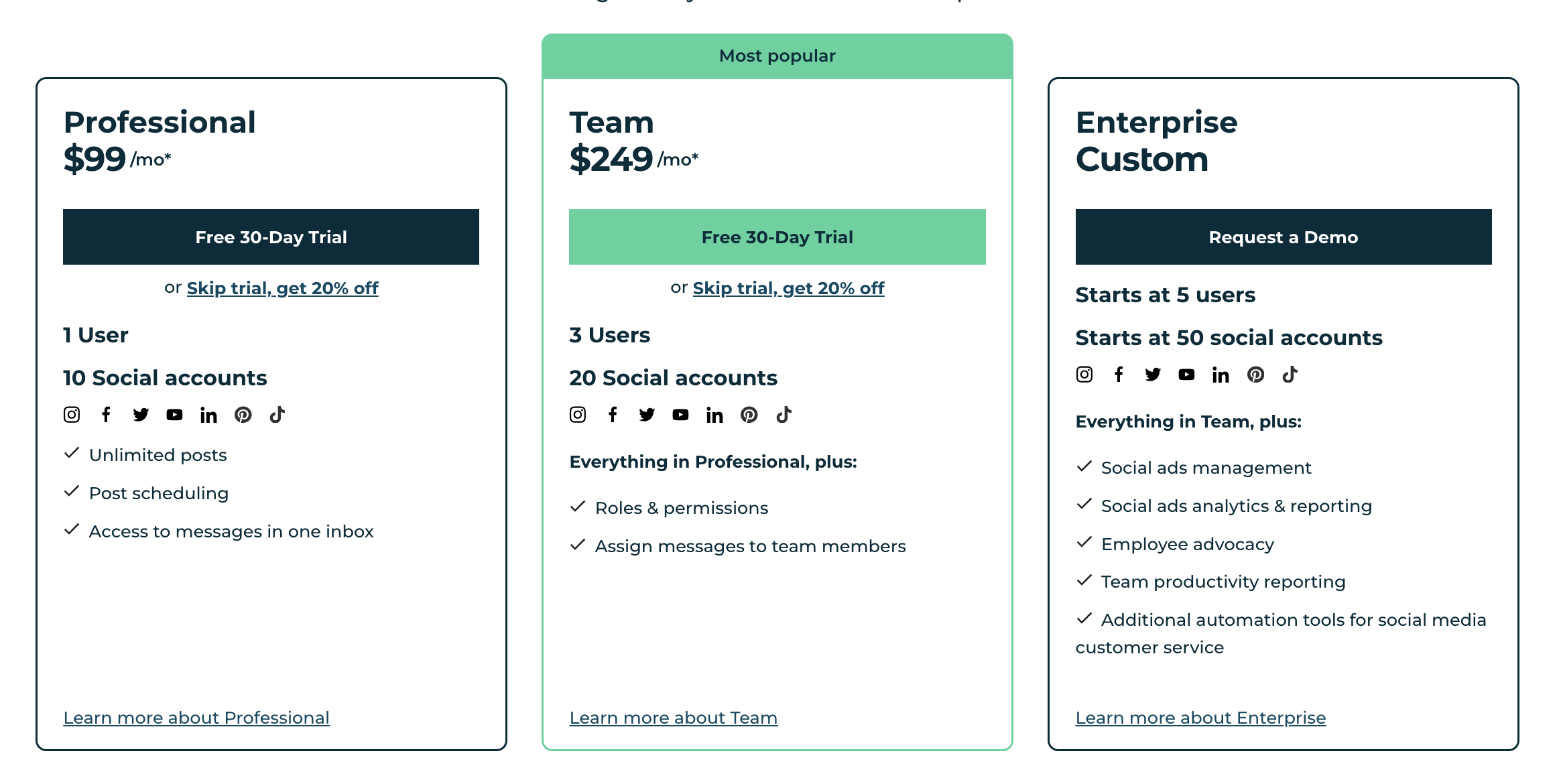
Task: Click the TikTok icon in the Enterprise card
Action: coord(1290,375)
